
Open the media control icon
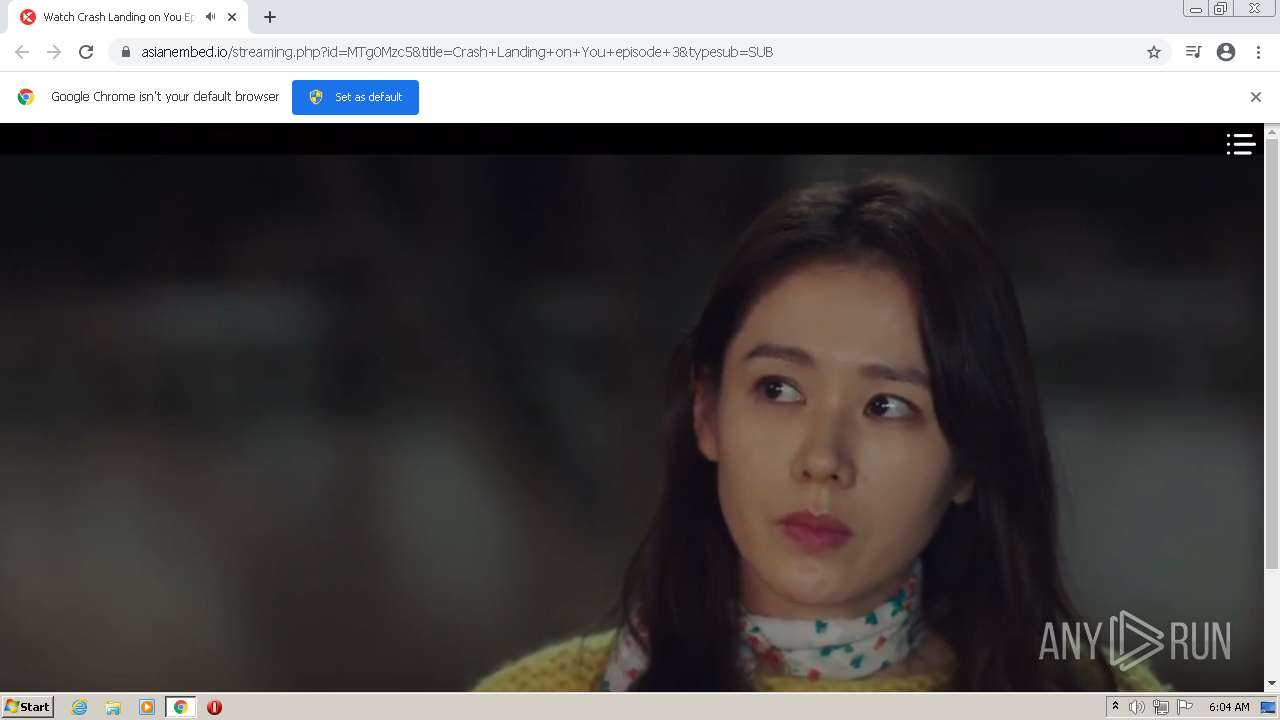click(1193, 52)
